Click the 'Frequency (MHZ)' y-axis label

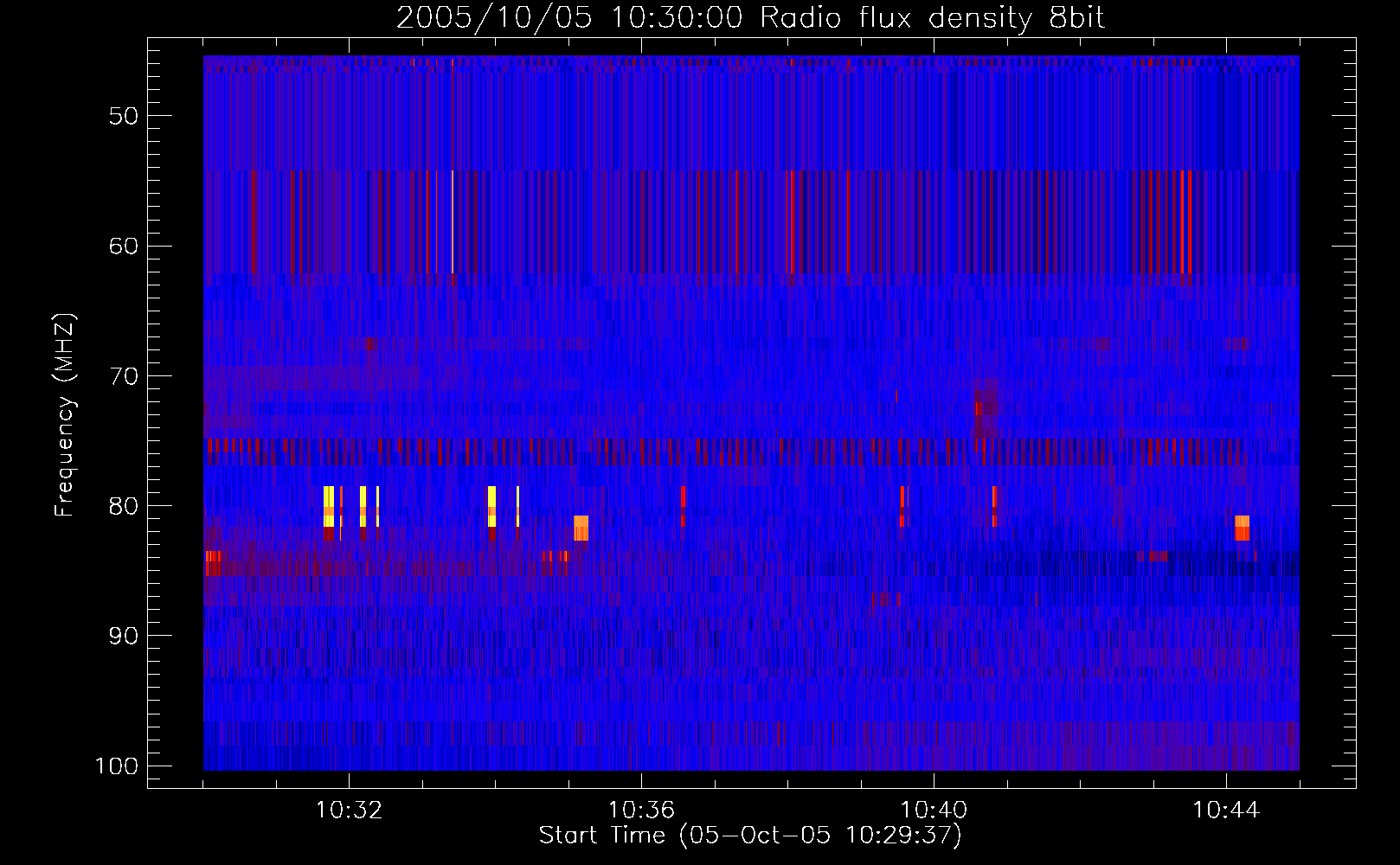pos(65,415)
